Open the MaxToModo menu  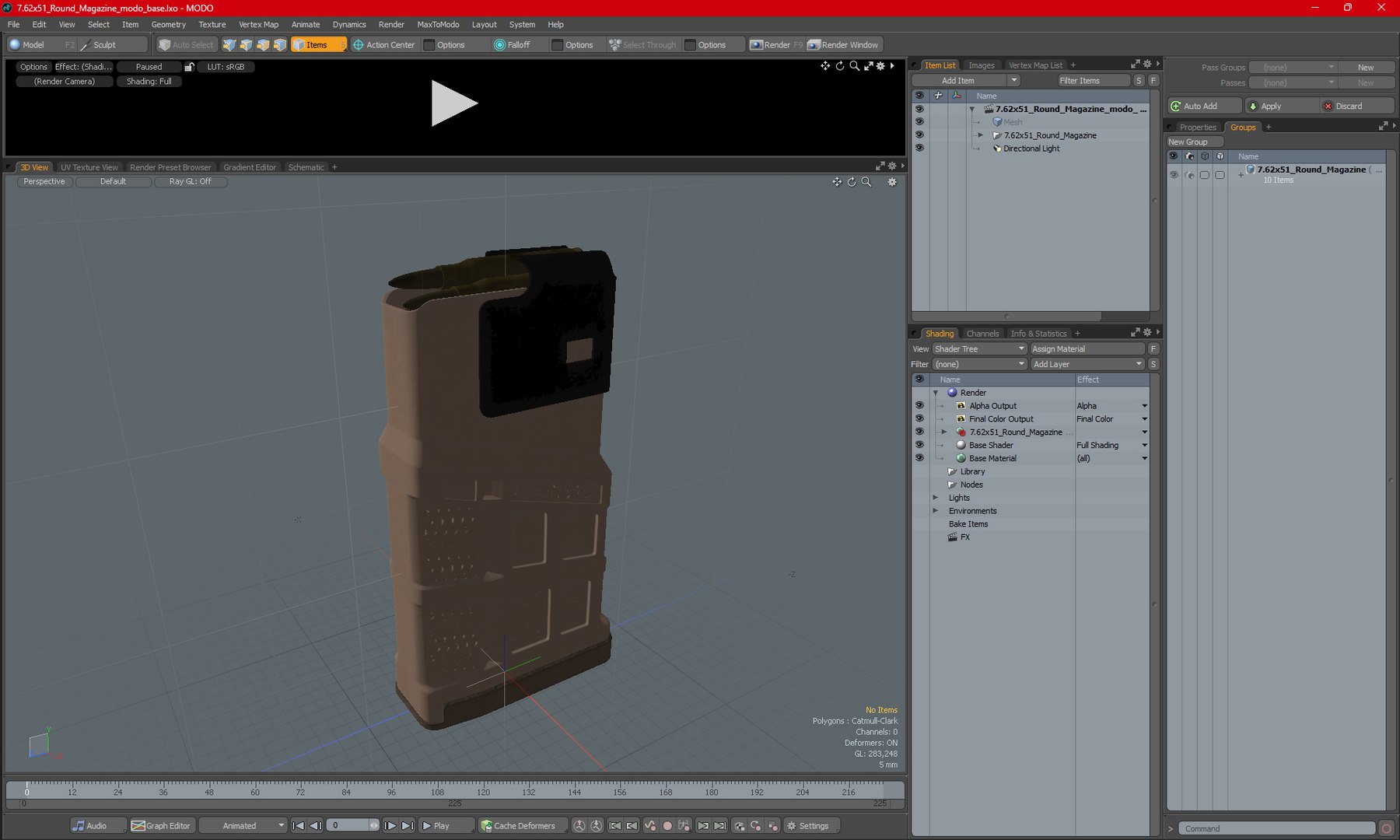tap(438, 25)
